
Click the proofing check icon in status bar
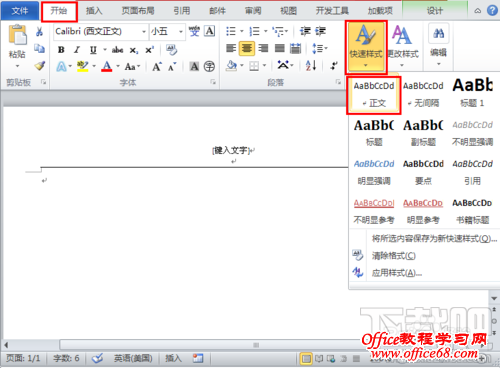click(97, 359)
